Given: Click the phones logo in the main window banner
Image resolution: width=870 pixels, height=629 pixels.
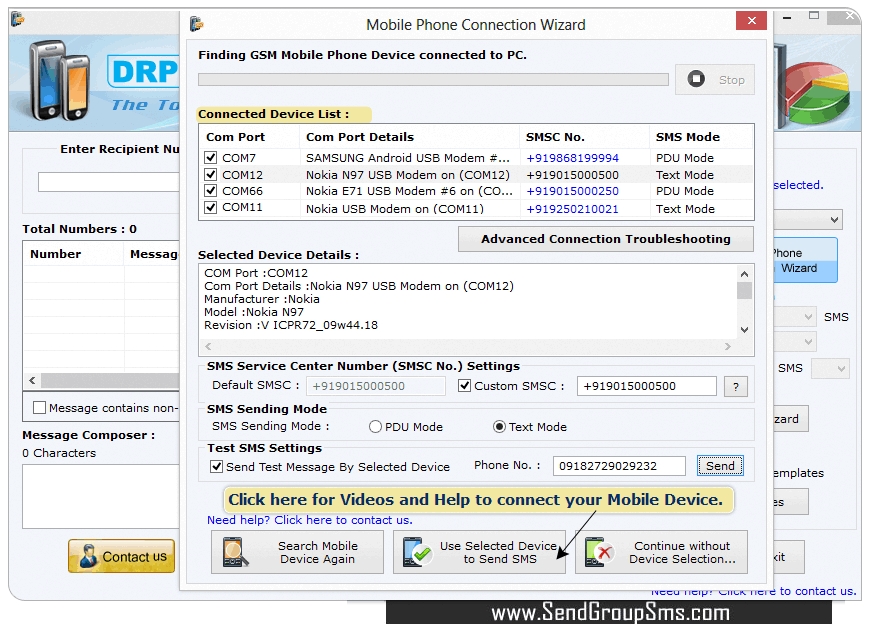Looking at the screenshot, I should pos(60,82).
